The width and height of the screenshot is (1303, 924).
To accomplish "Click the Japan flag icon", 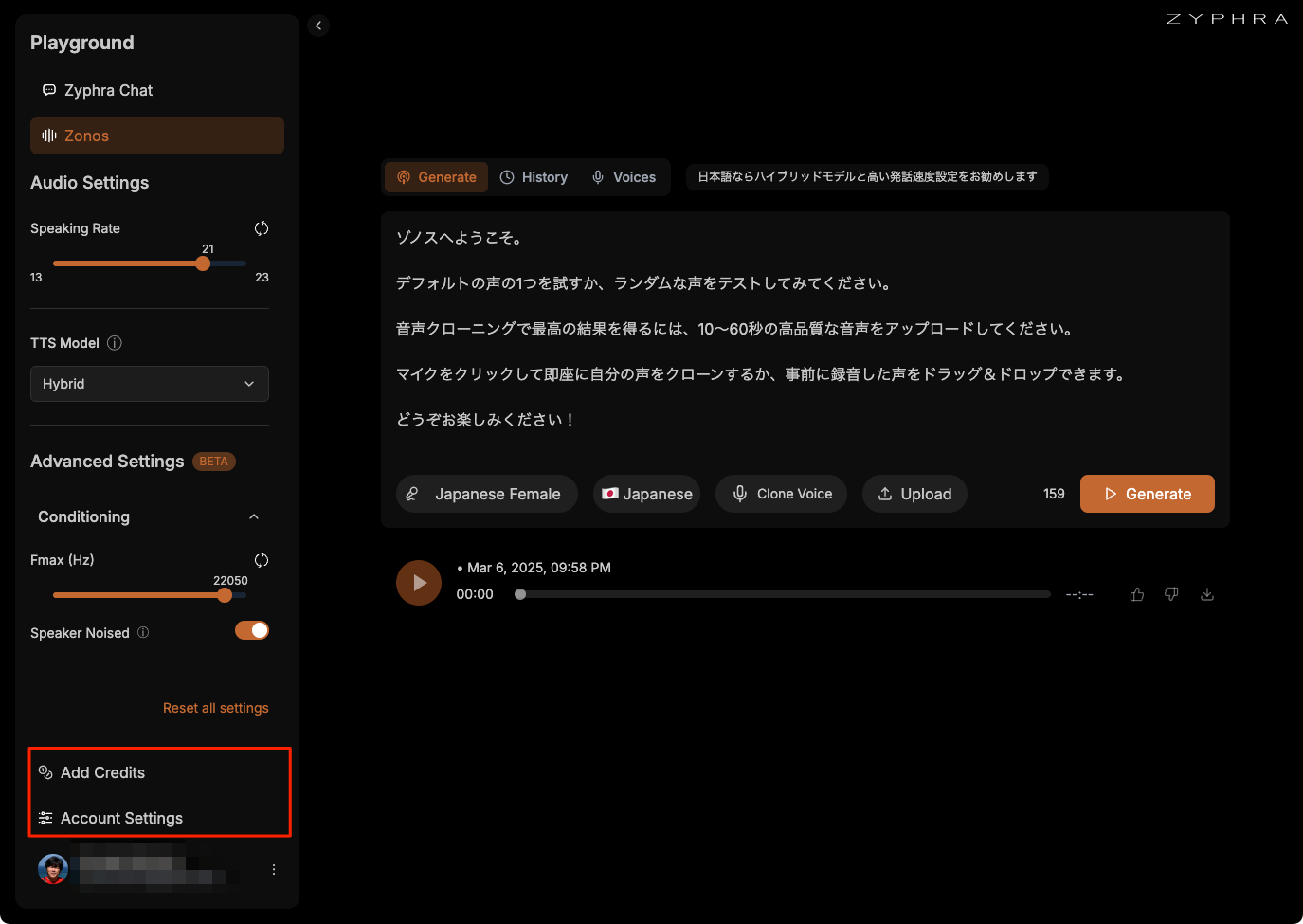I will (610, 494).
